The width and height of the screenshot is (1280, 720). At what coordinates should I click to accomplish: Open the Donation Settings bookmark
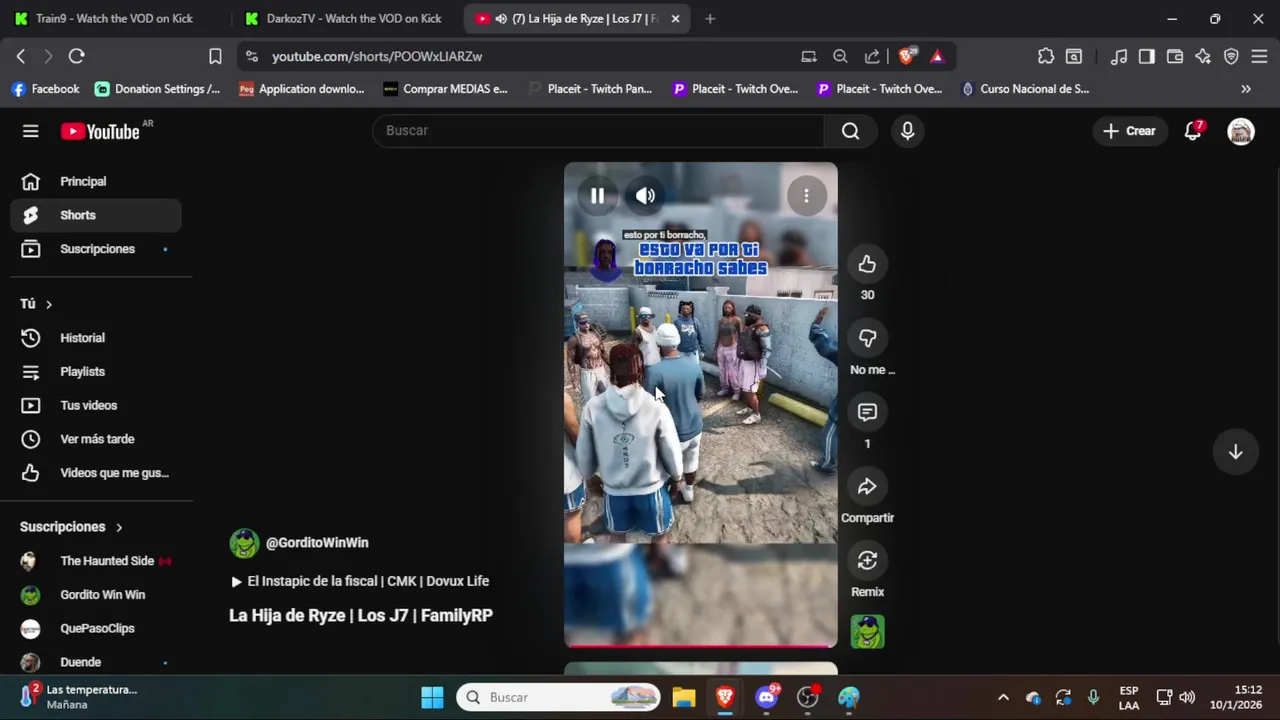pyautogui.click(x=158, y=89)
